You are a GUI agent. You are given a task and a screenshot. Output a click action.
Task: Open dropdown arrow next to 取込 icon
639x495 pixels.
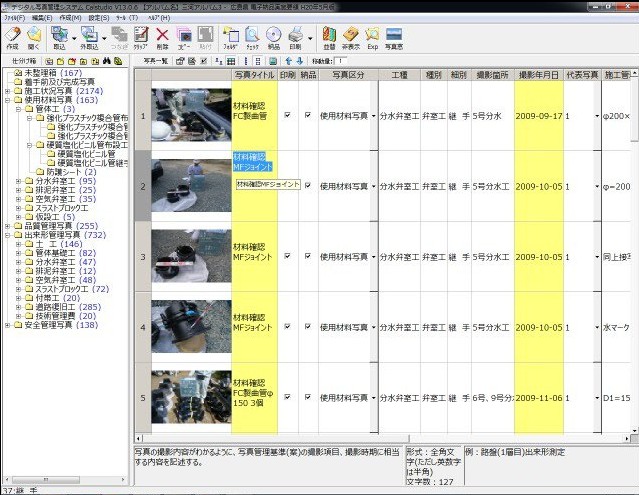[74, 38]
